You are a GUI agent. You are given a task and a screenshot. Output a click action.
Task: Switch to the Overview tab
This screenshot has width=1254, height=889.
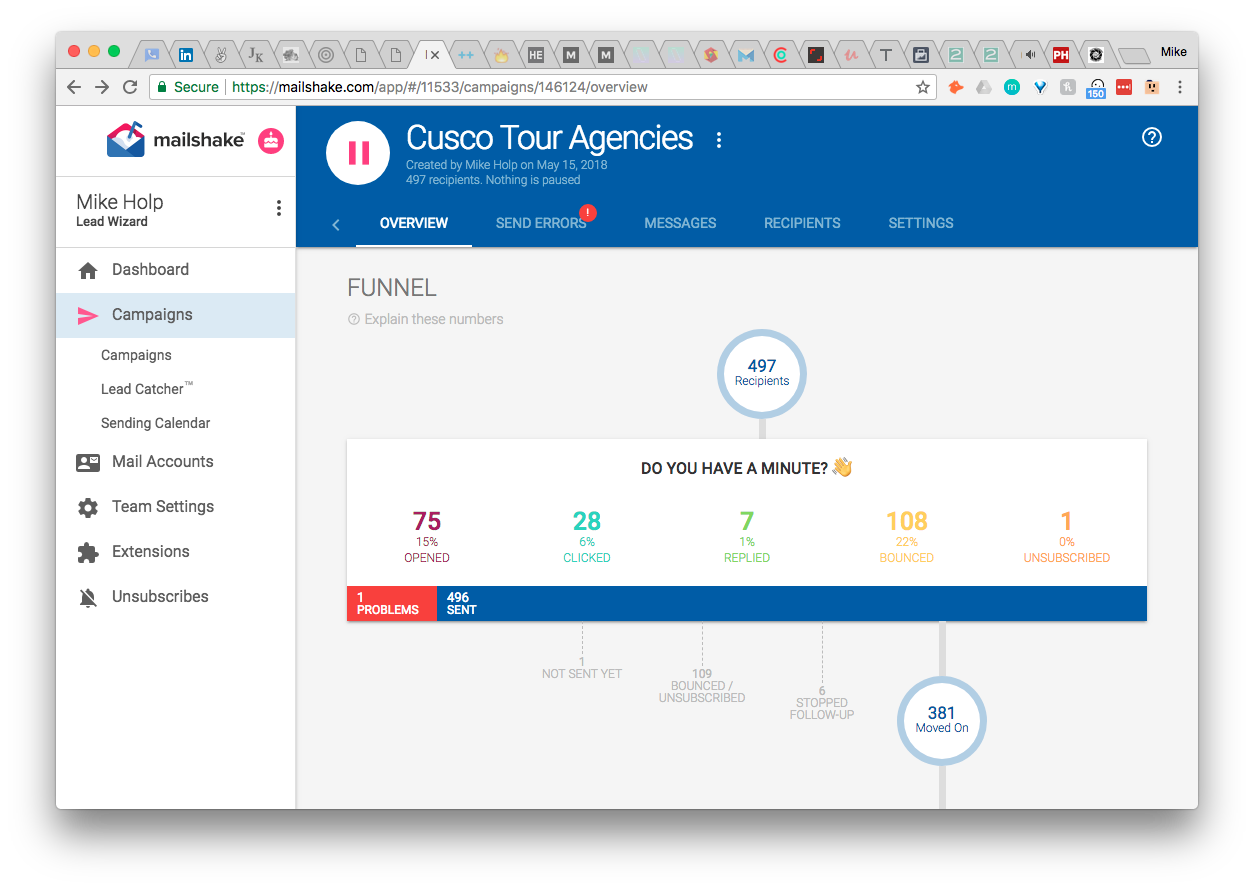pos(414,223)
